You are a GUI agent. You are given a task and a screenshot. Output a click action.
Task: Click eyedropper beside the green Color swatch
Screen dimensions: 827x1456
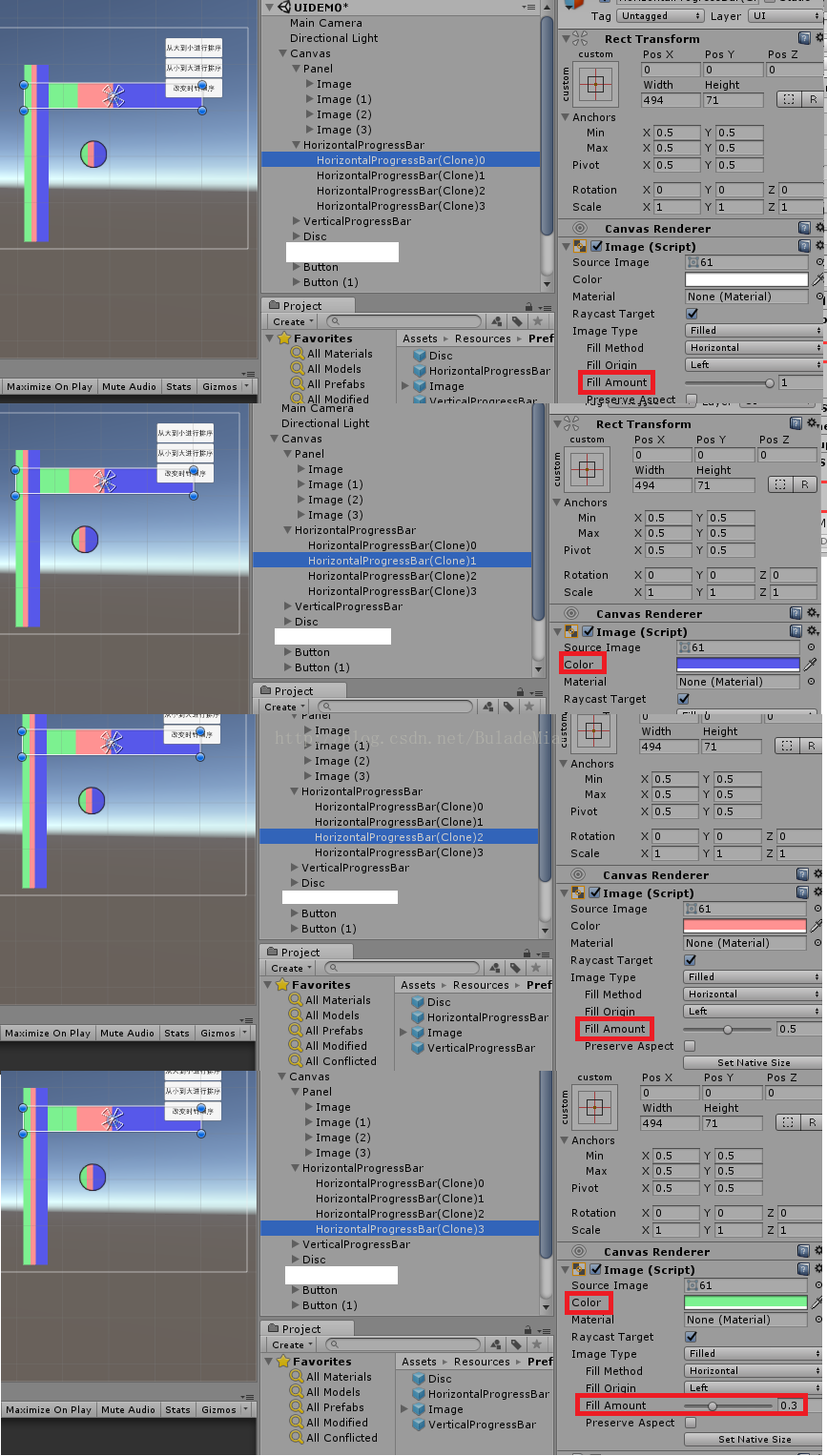(x=817, y=1302)
